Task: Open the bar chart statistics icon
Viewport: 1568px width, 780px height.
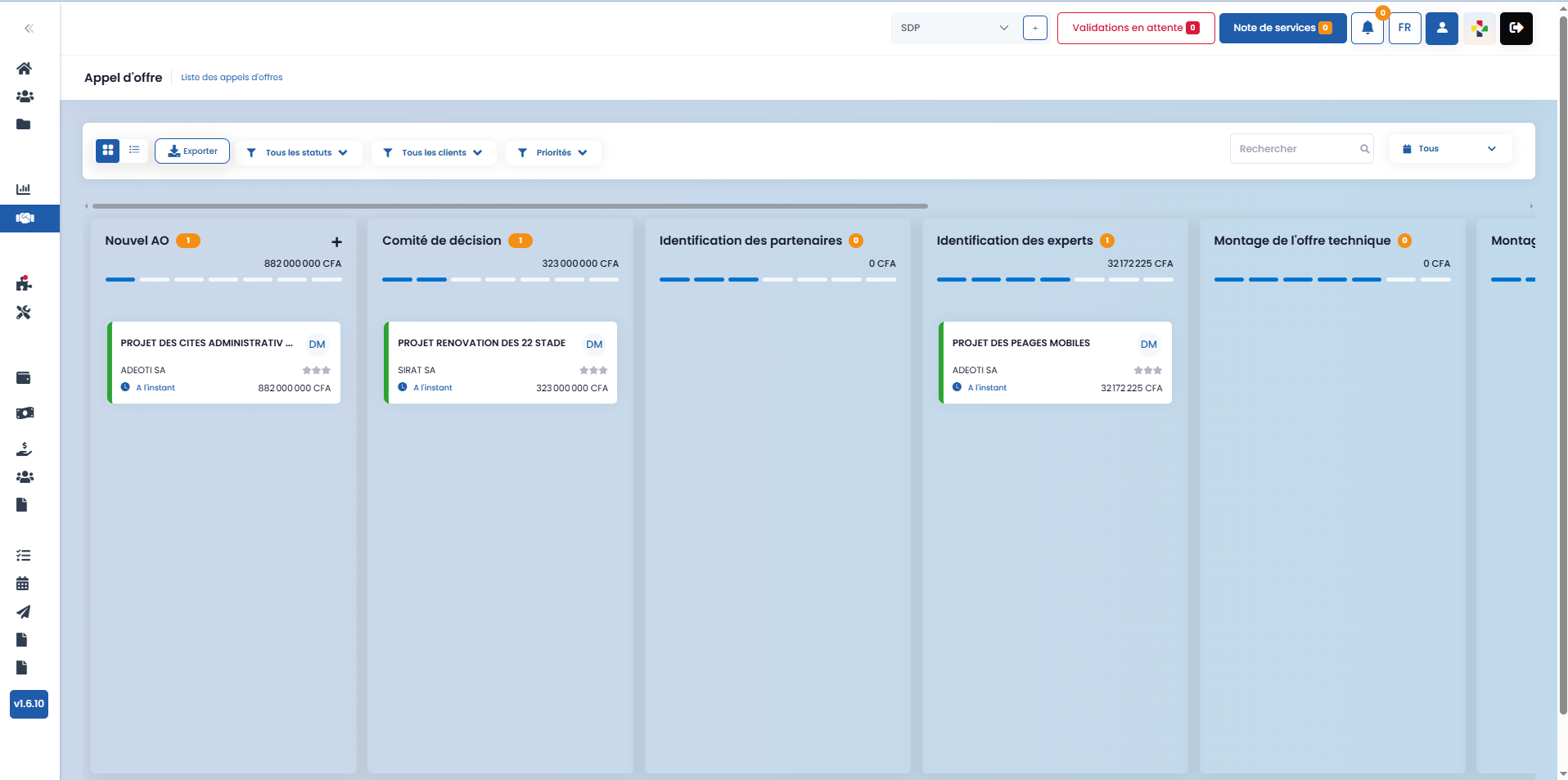Action: pos(24,189)
